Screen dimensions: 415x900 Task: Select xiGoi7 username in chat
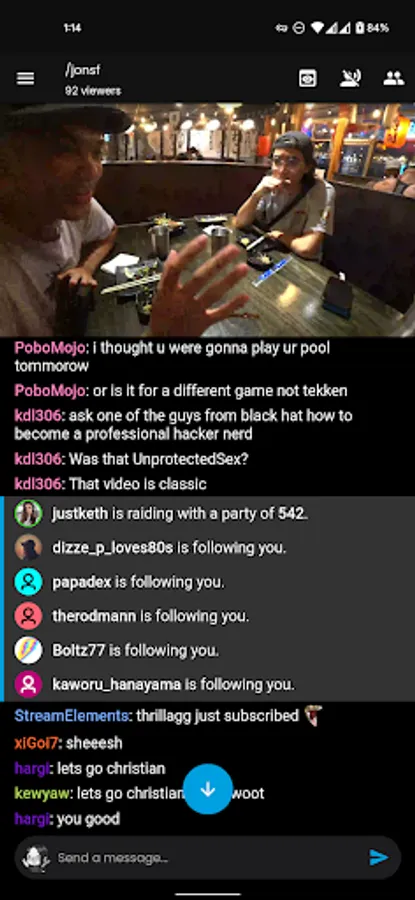[x=36, y=743]
